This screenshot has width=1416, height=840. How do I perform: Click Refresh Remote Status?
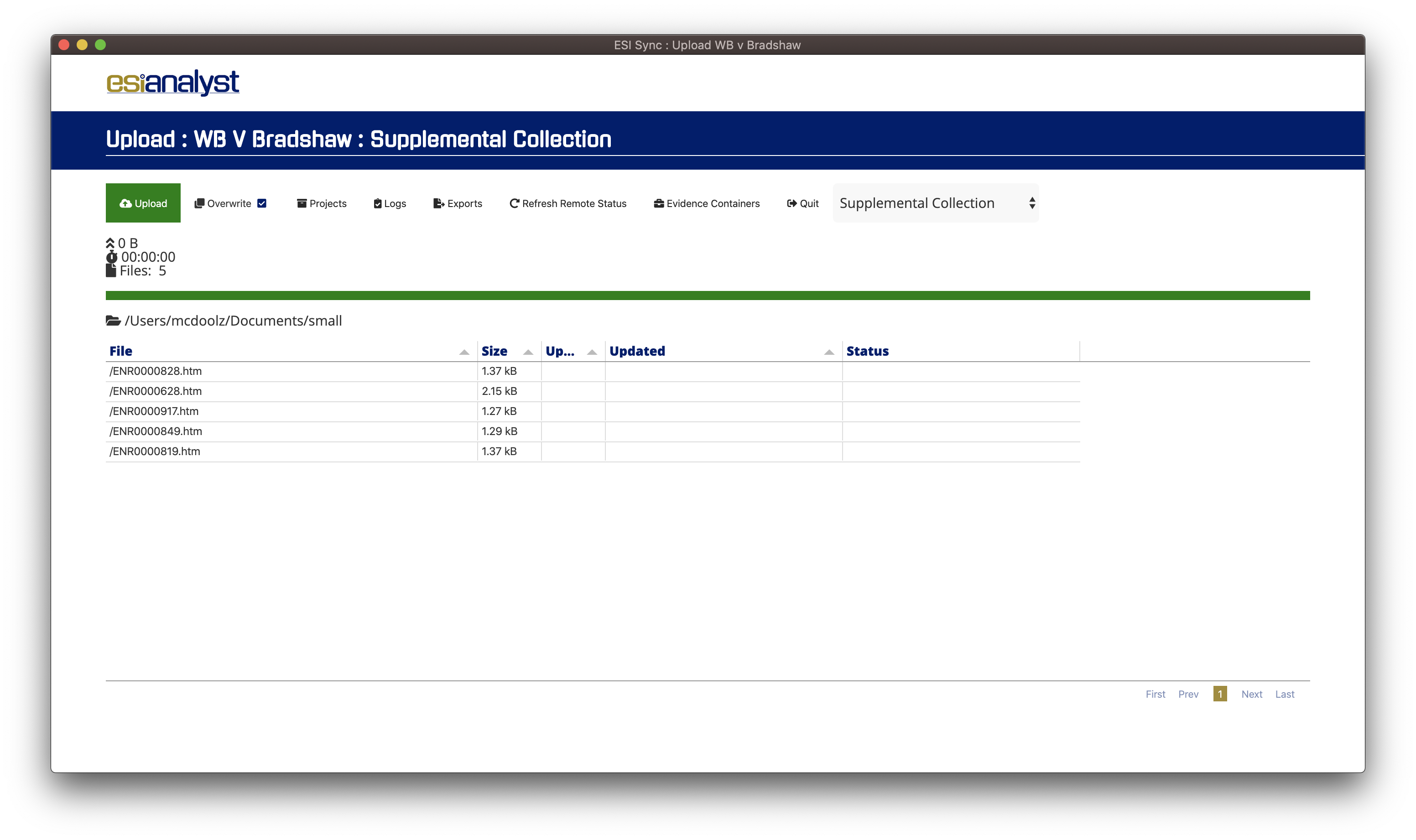coord(568,203)
